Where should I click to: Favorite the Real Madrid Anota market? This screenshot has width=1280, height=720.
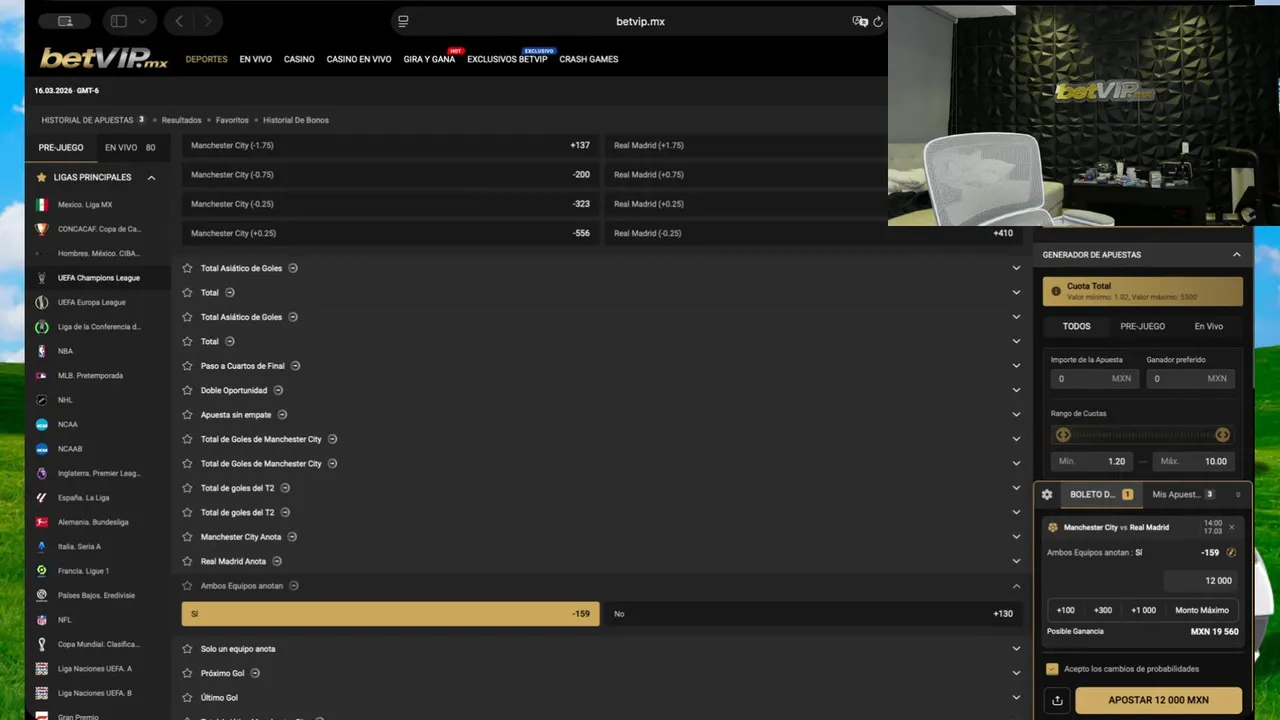(187, 561)
